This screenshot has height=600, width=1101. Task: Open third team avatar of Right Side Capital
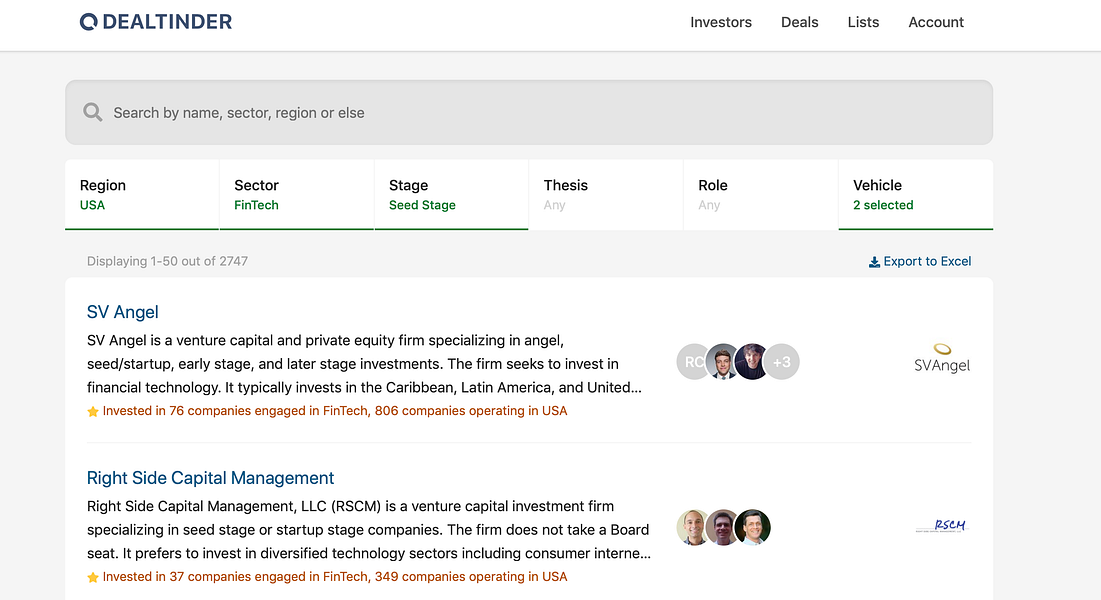pyautogui.click(x=753, y=528)
